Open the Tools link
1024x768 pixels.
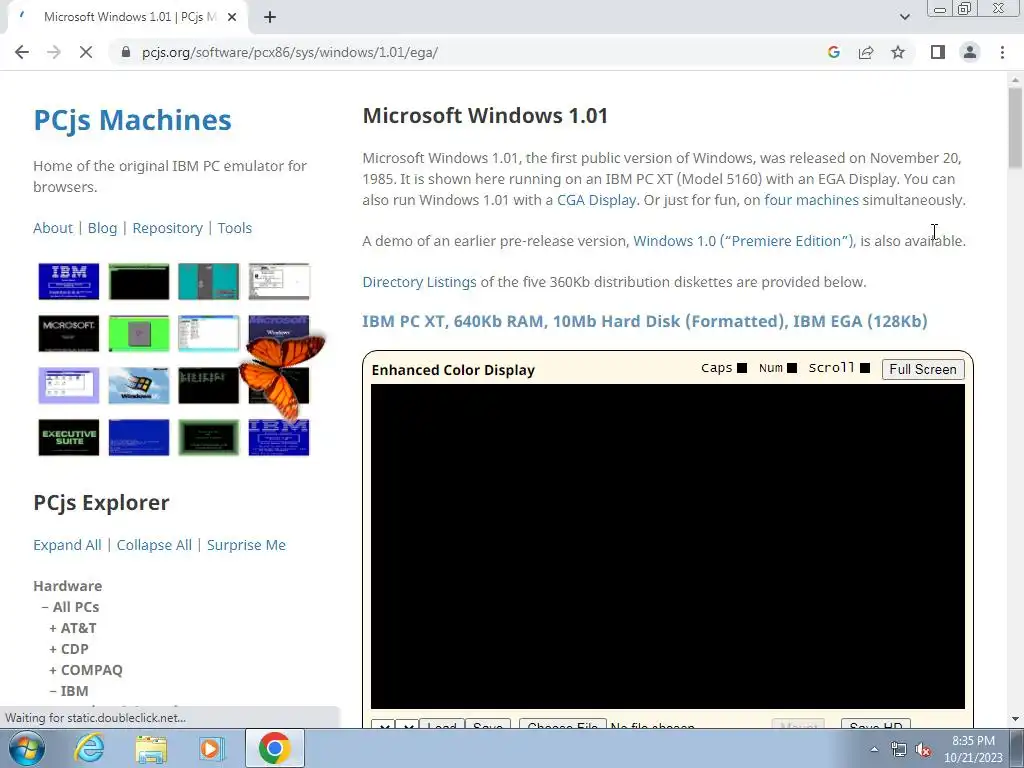click(x=234, y=228)
